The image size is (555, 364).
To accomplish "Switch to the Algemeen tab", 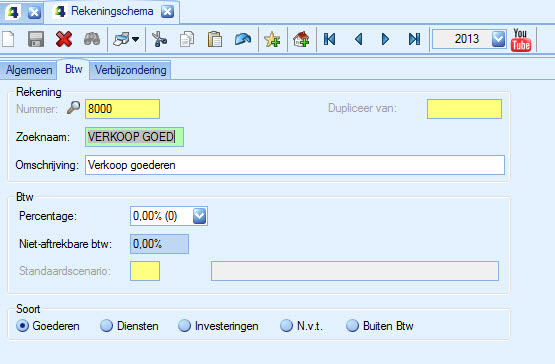I will (x=29, y=70).
